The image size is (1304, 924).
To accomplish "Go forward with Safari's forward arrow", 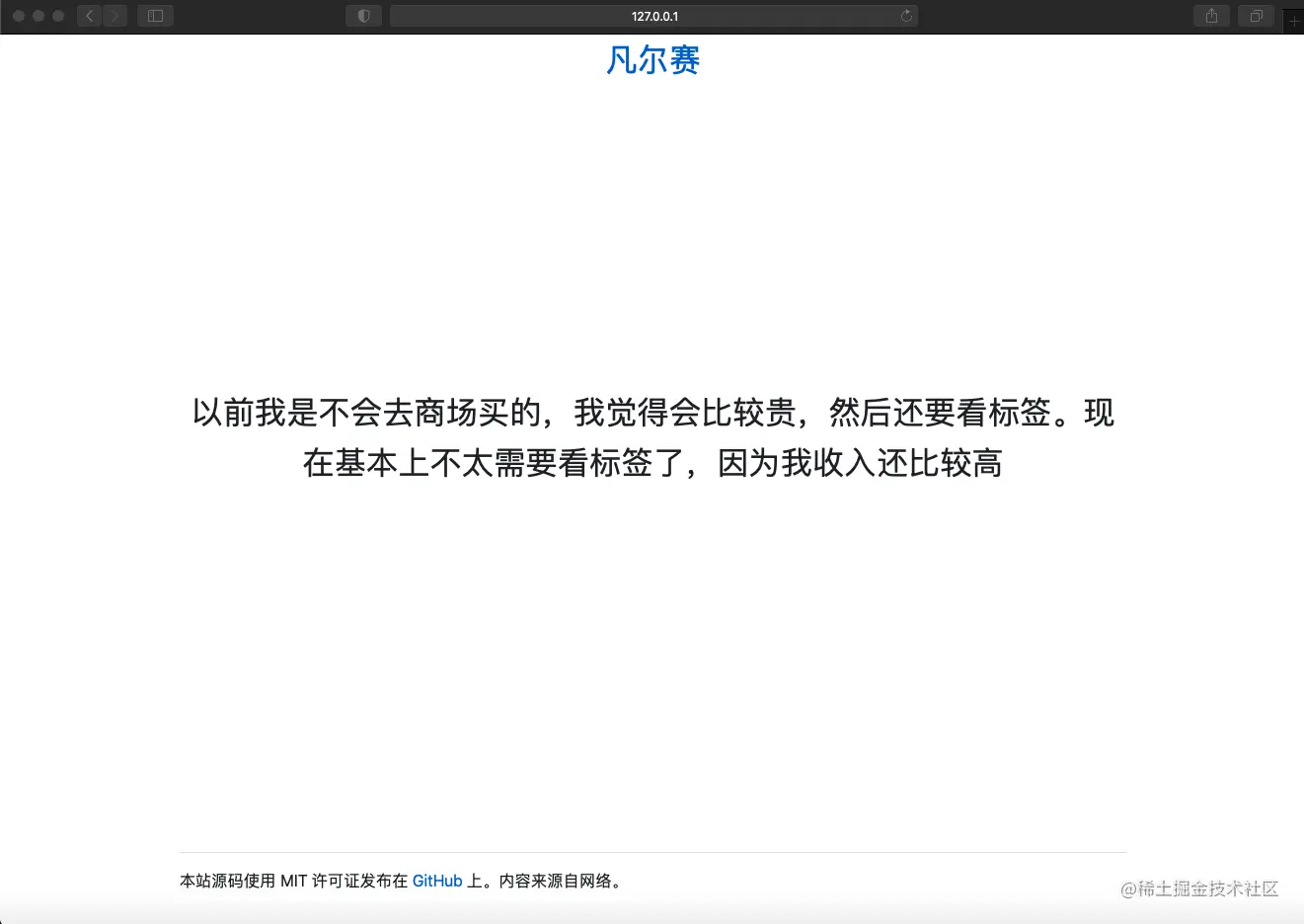I will (115, 16).
